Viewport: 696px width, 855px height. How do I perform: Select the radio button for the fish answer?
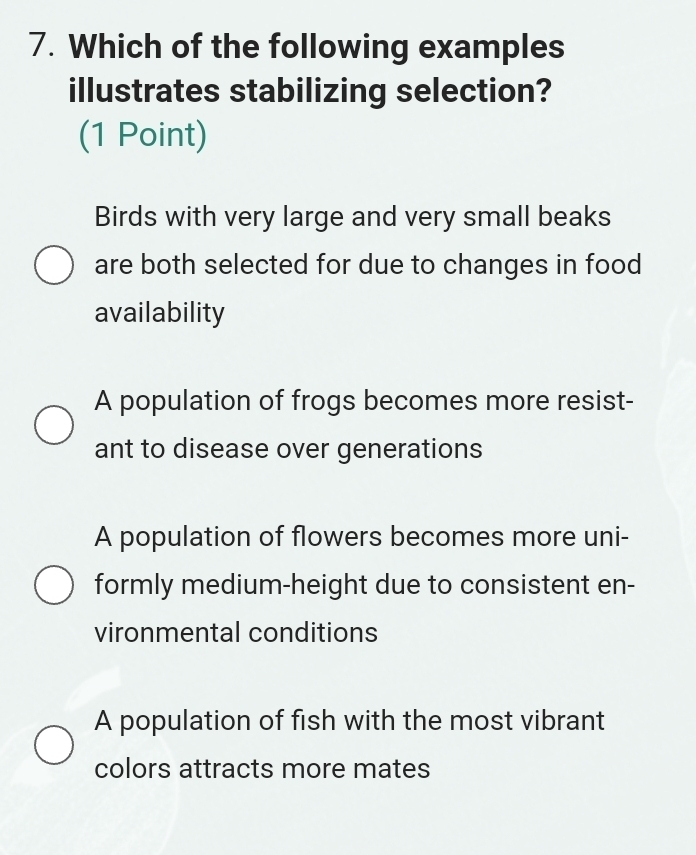54,745
